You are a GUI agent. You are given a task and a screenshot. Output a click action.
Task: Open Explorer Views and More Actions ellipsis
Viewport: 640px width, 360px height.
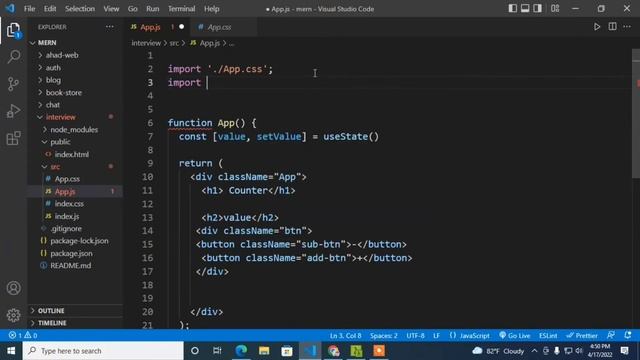click(x=110, y=27)
